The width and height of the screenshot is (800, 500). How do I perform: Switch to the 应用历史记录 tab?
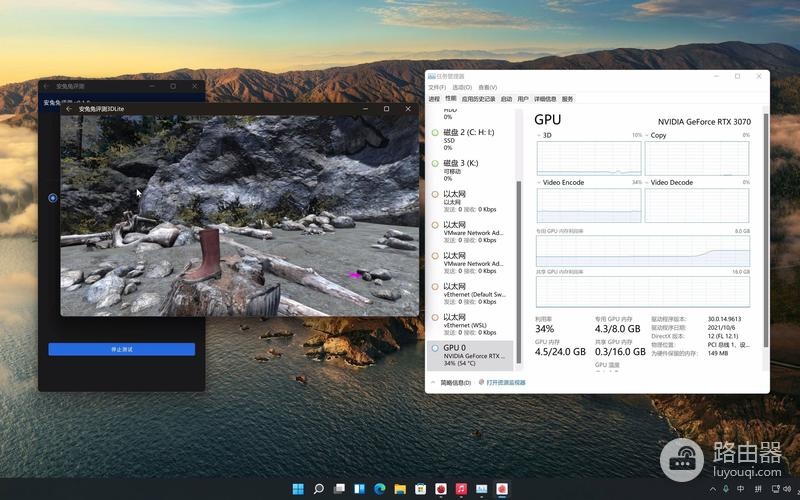coord(479,98)
